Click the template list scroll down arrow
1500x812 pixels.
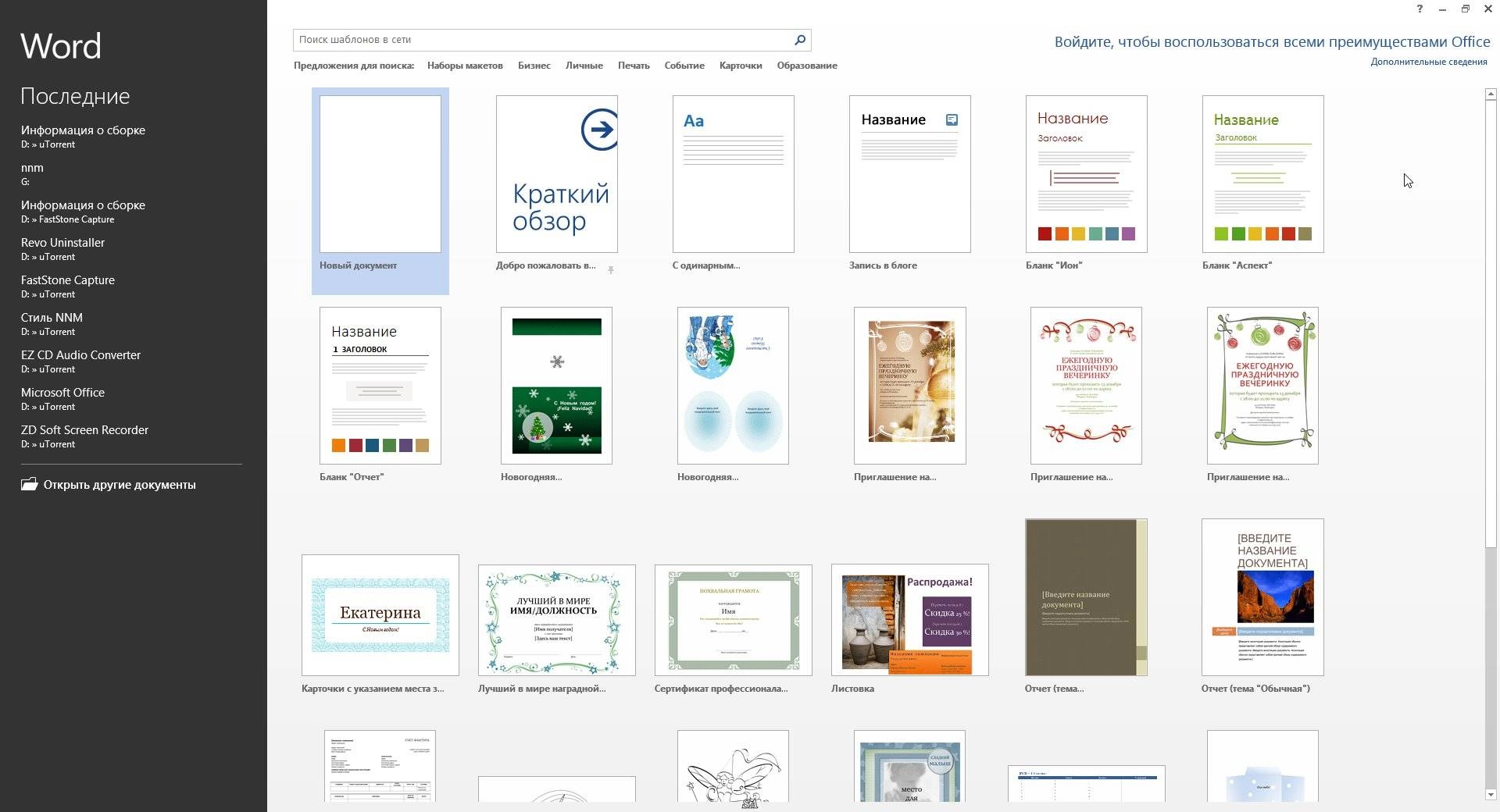[x=1491, y=795]
